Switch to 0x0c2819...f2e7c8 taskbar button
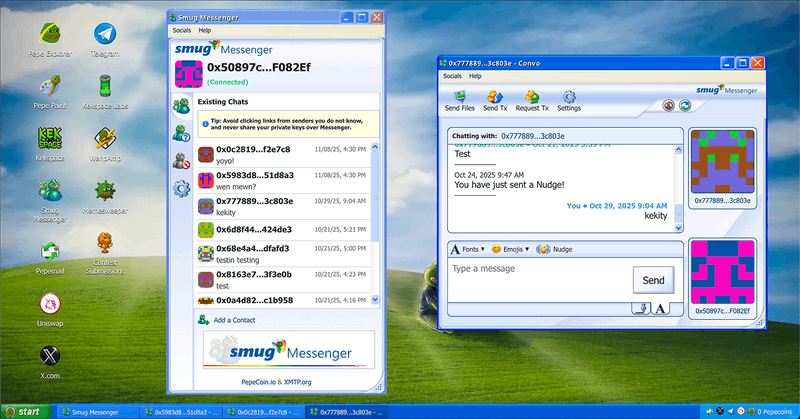The image size is (800, 419). [264, 412]
